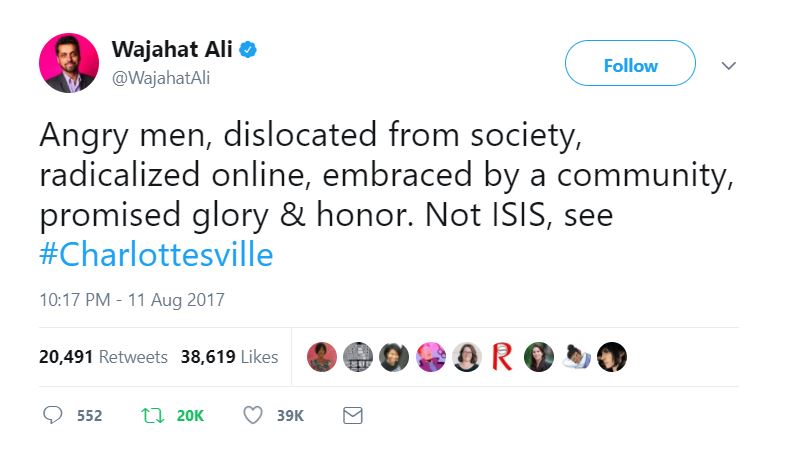787x463 pixels.
Task: View the 20,491 Retweets list
Action: pyautogui.click(x=89, y=357)
